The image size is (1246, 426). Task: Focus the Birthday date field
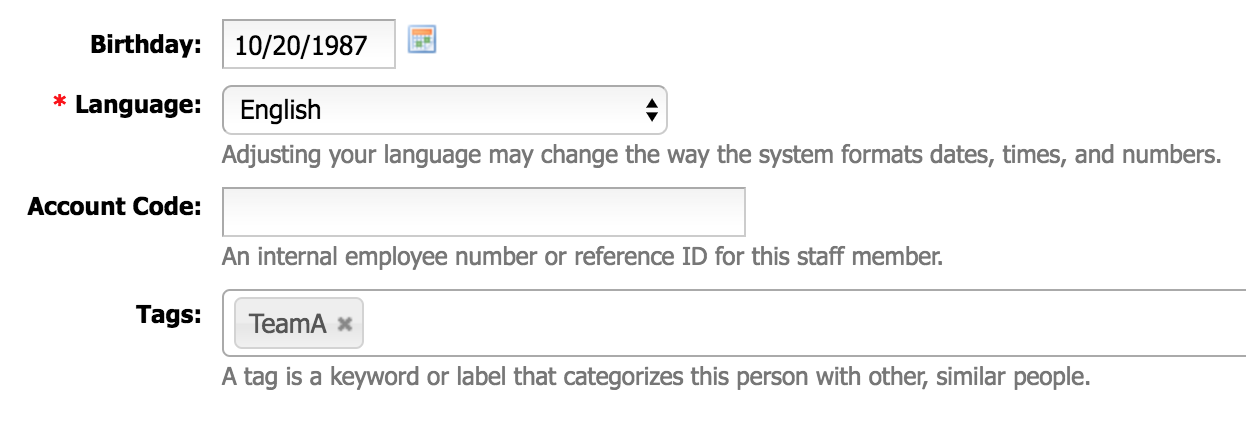click(x=309, y=45)
